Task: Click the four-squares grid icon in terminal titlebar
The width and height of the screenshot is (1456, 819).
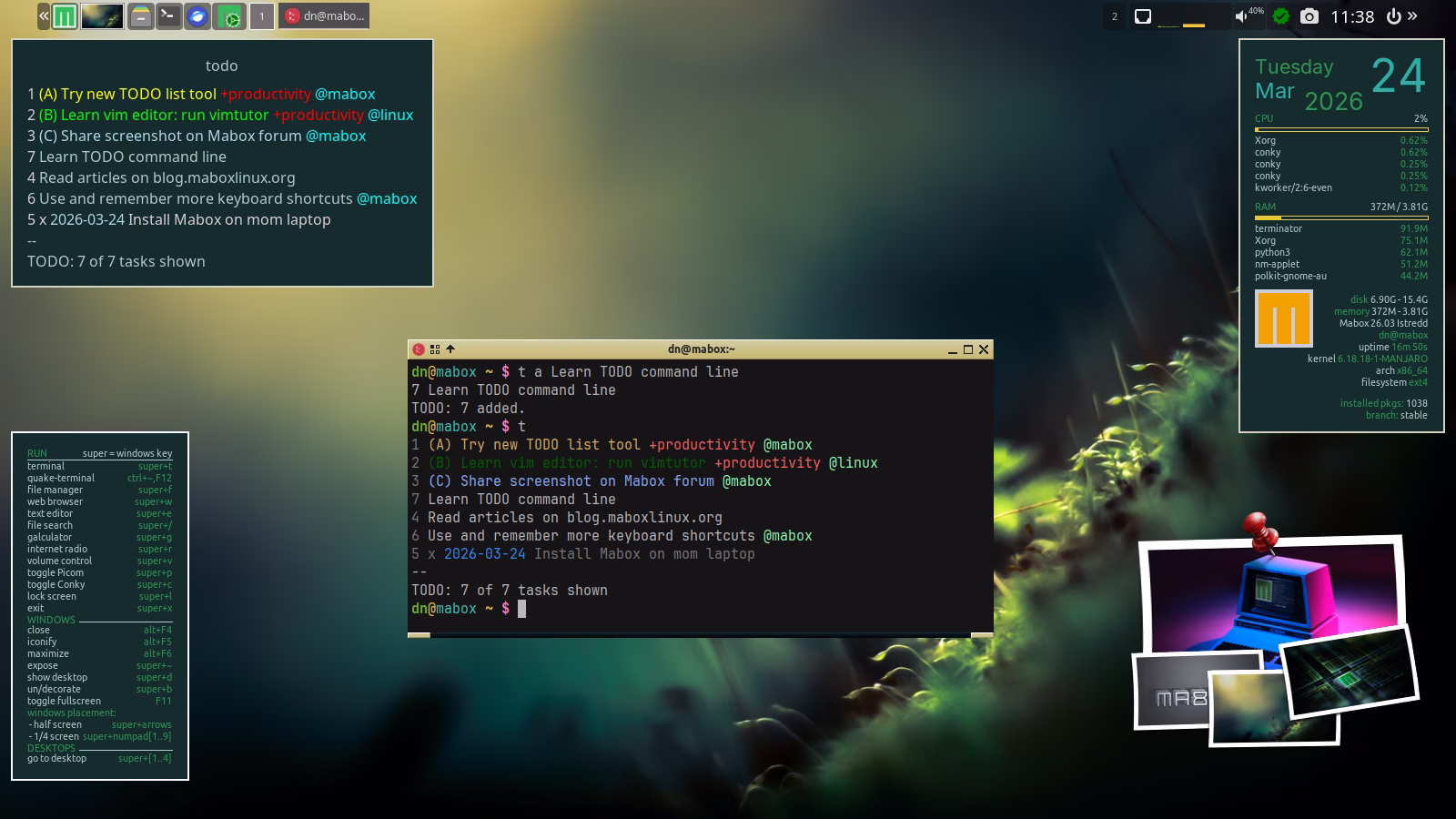Action: click(435, 349)
